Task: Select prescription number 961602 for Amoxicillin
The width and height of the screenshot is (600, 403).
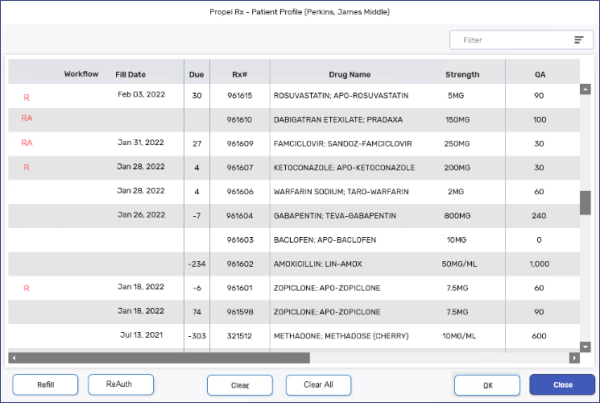Action: [x=240, y=264]
